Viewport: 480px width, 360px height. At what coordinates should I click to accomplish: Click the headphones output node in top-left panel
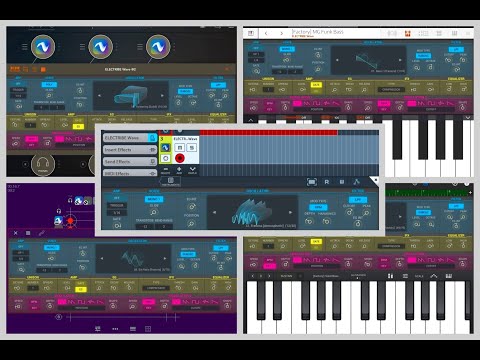tap(43, 164)
